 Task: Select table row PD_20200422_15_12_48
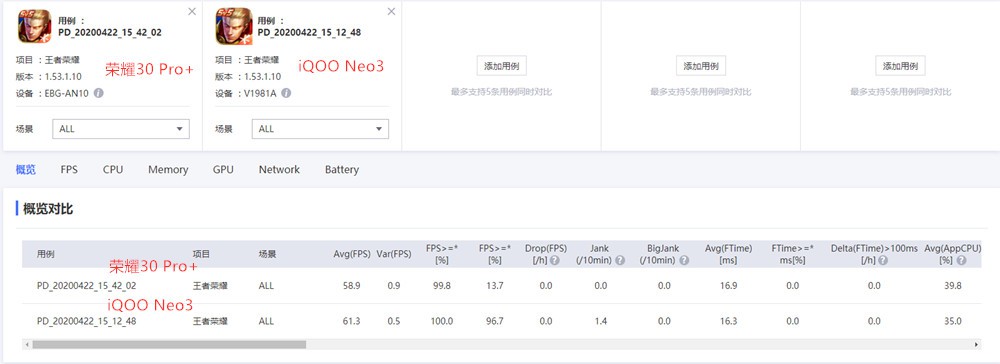(501, 321)
